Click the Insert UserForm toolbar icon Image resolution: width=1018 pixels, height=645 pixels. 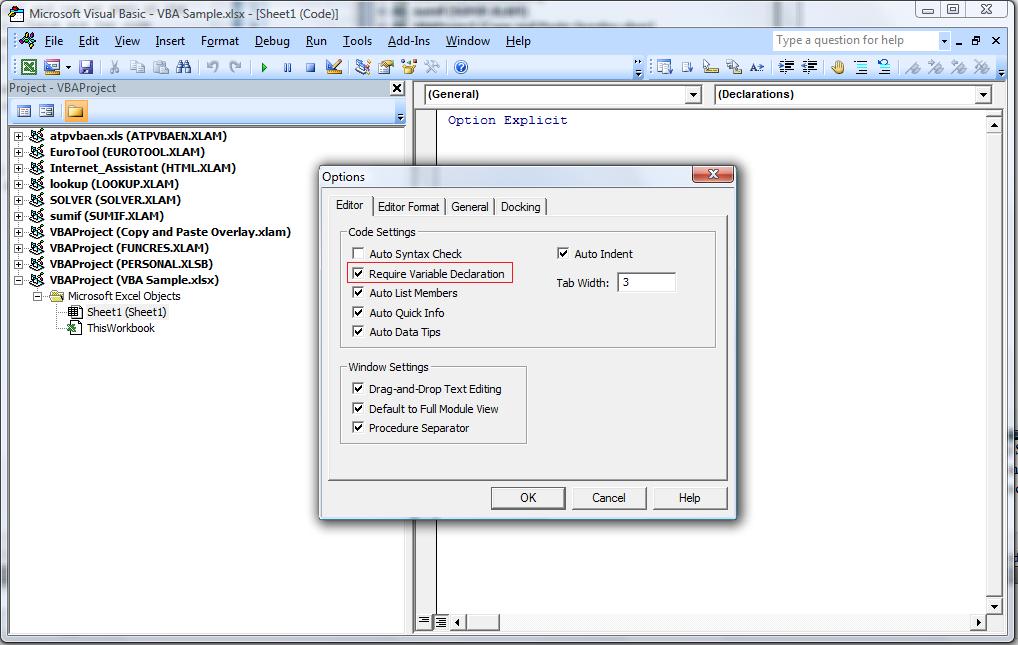52,67
